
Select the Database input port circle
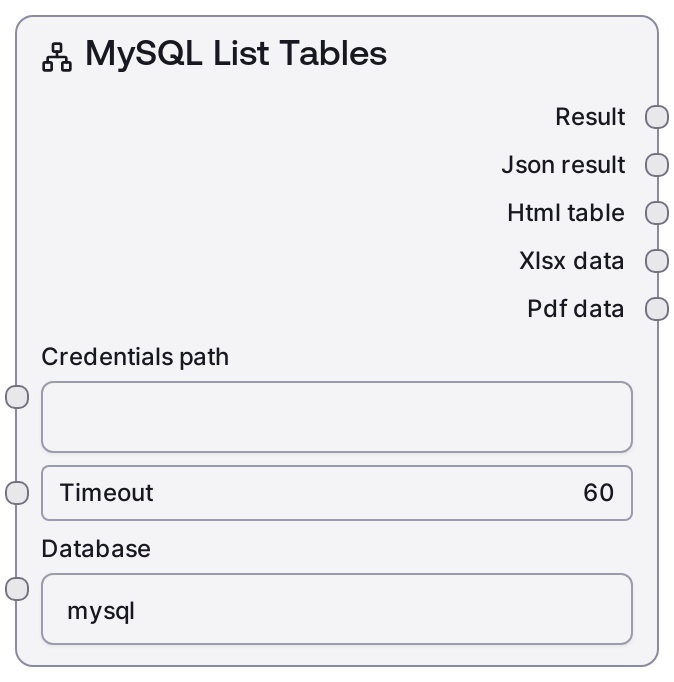[17, 589]
